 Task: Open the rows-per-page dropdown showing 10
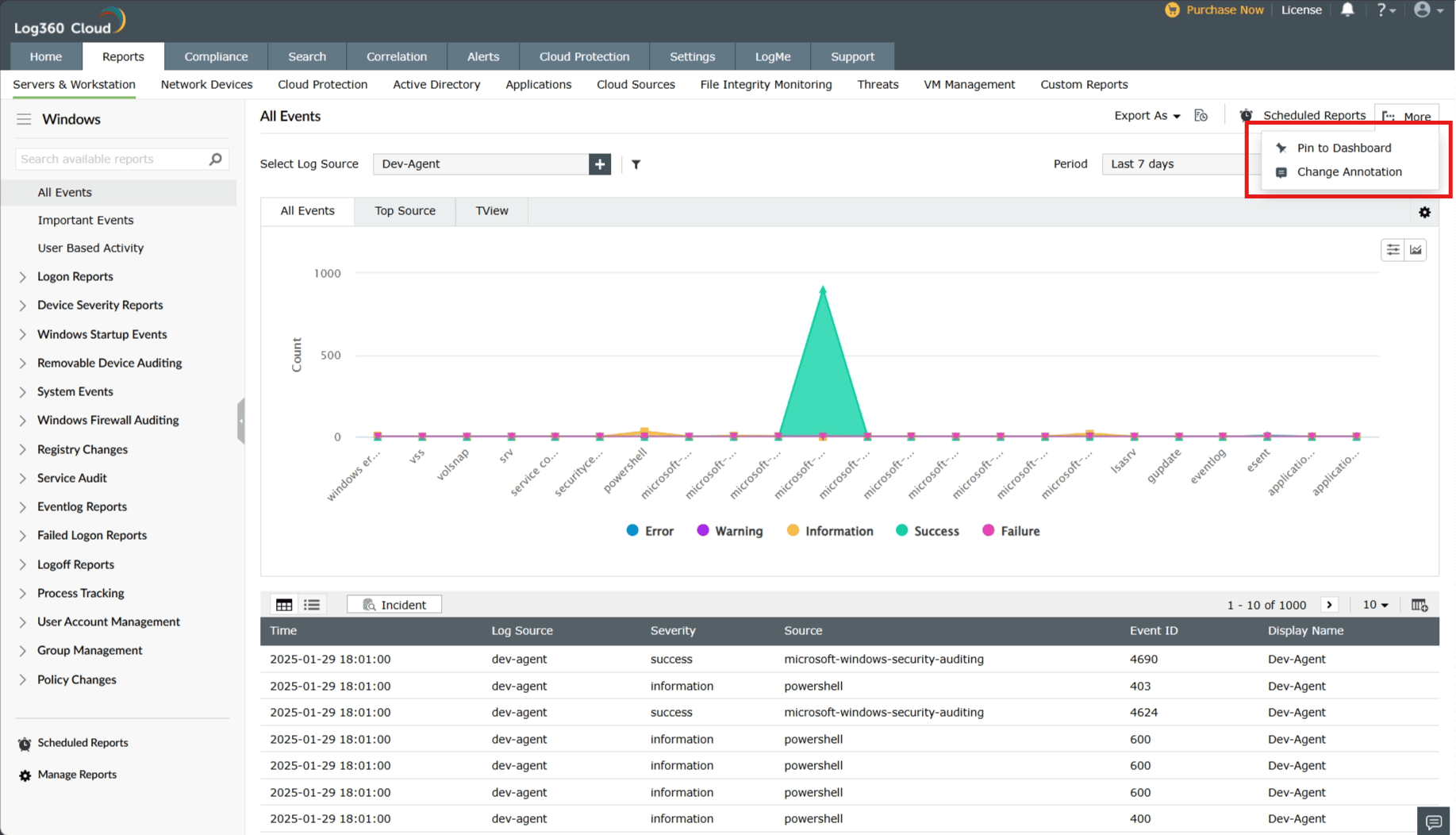[x=1375, y=605]
